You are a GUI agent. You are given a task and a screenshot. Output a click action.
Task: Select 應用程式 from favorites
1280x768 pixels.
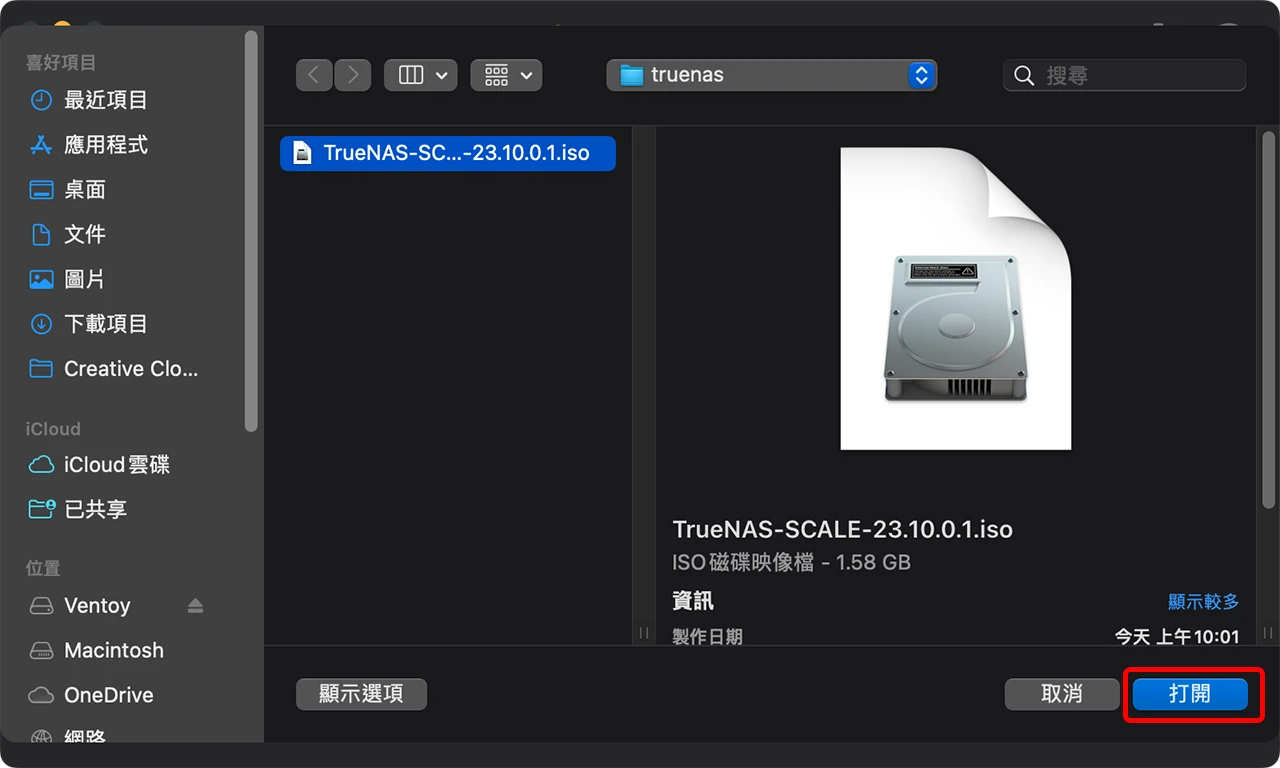click(x=105, y=145)
